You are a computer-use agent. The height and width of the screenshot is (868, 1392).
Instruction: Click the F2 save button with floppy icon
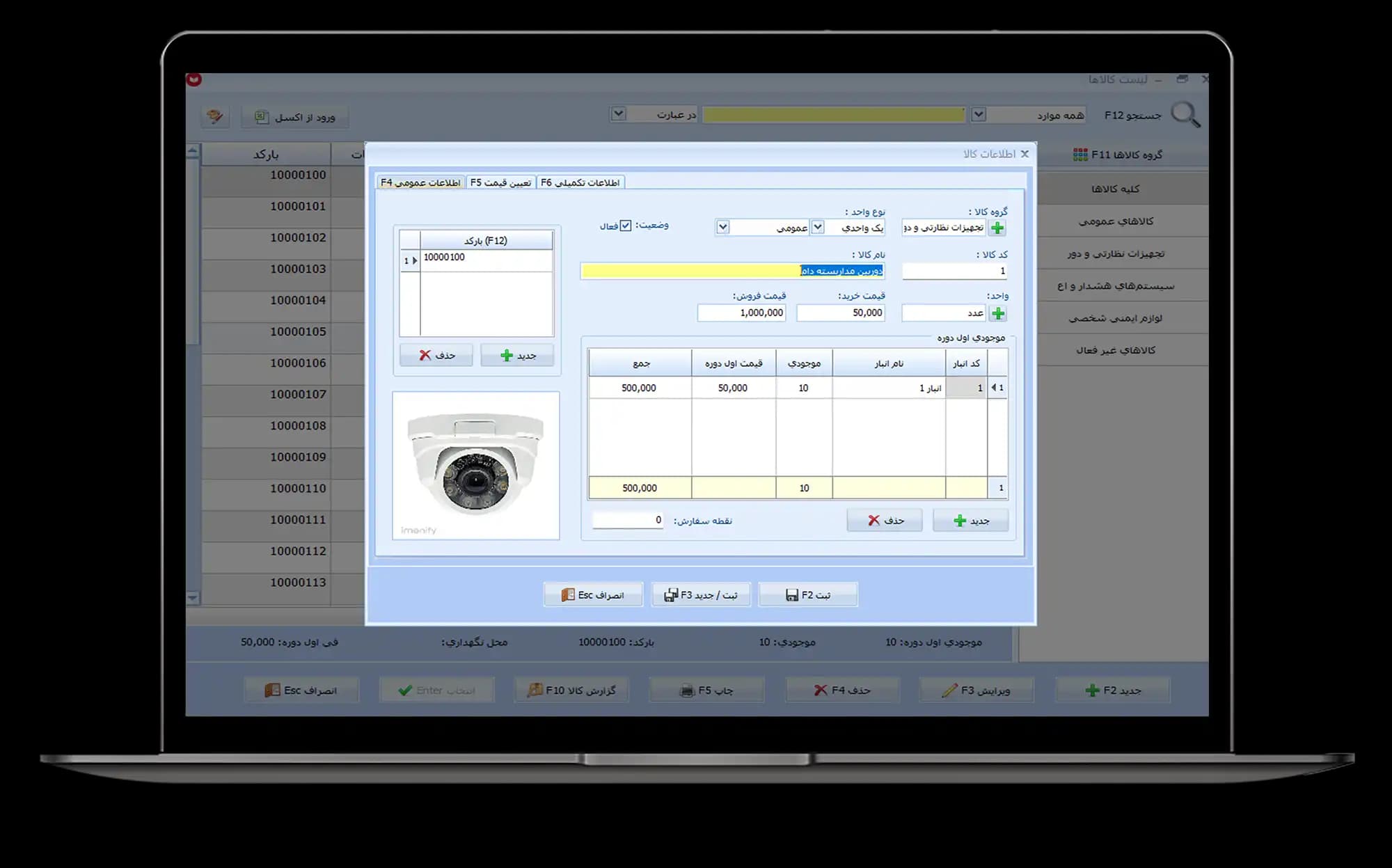pyautogui.click(x=807, y=594)
